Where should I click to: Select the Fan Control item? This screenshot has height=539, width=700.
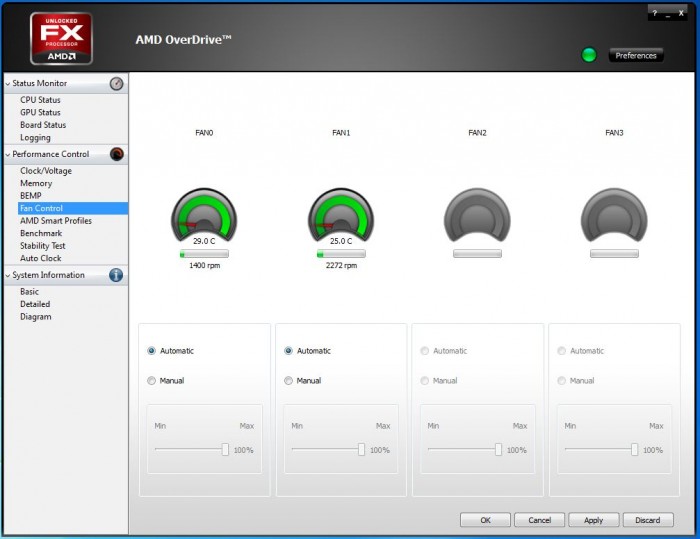[x=73, y=208]
